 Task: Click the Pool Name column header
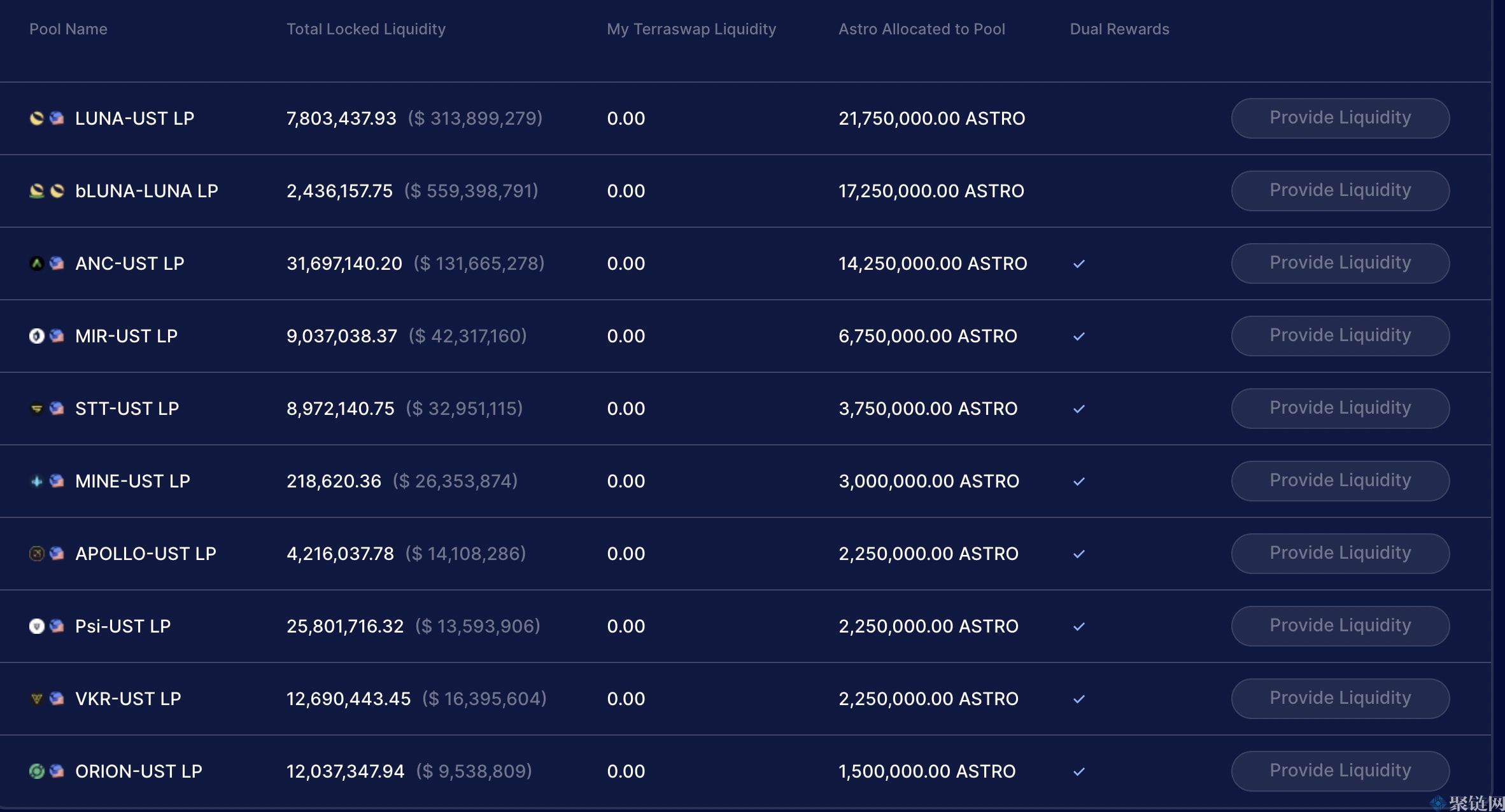[x=68, y=29]
